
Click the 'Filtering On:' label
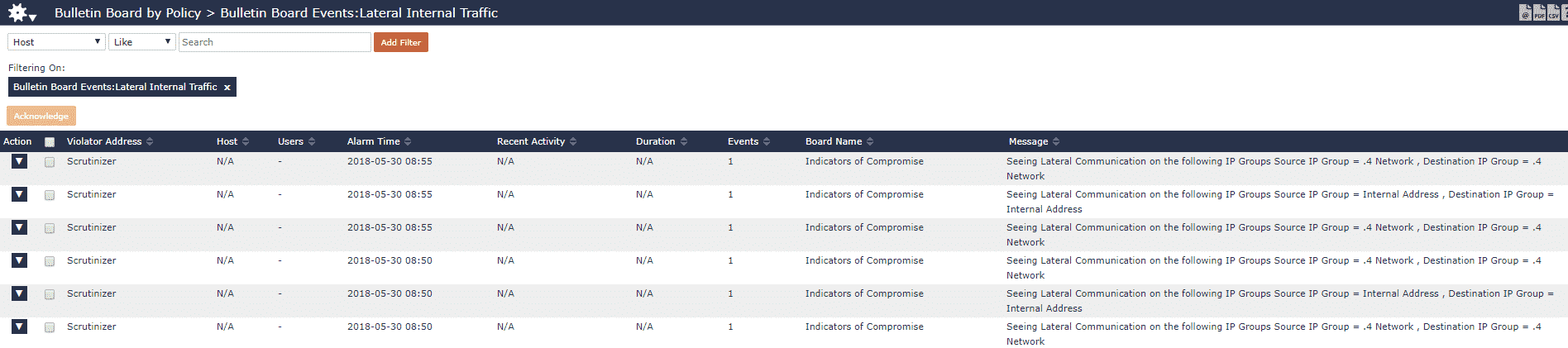pyautogui.click(x=36, y=68)
